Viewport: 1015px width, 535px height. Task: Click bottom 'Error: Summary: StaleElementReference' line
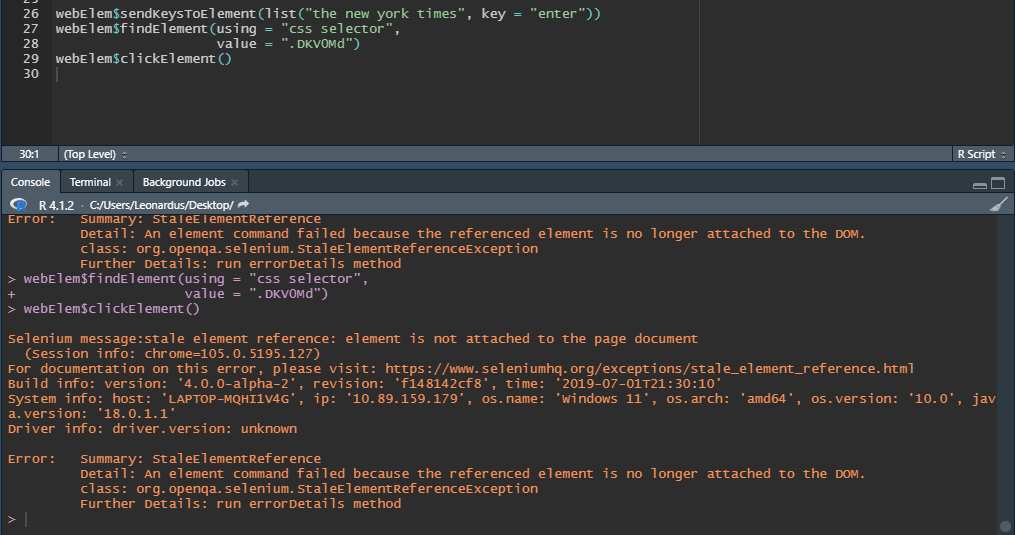point(164,459)
